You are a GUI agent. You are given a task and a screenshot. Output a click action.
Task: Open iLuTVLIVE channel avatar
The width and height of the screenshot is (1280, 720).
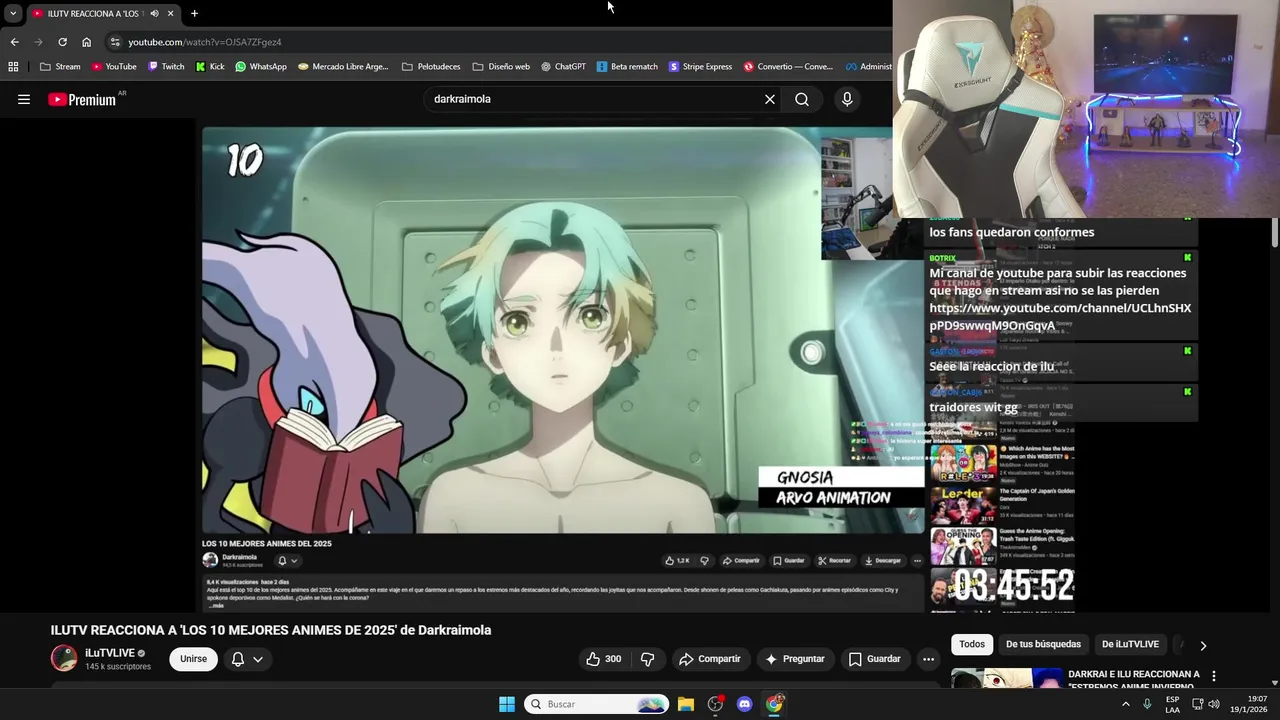pos(64,658)
